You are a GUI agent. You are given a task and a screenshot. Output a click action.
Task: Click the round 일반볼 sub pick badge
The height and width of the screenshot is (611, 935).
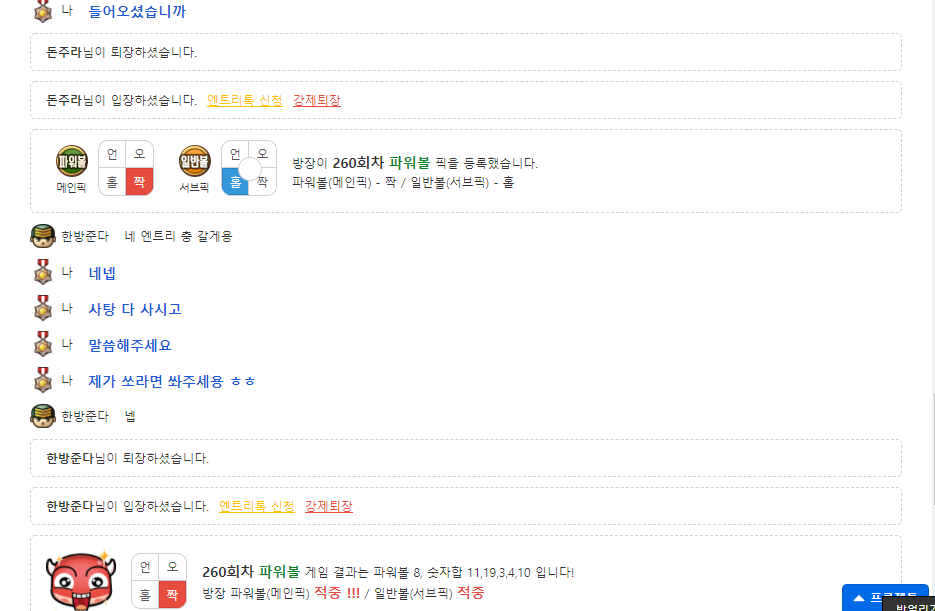tap(195, 161)
